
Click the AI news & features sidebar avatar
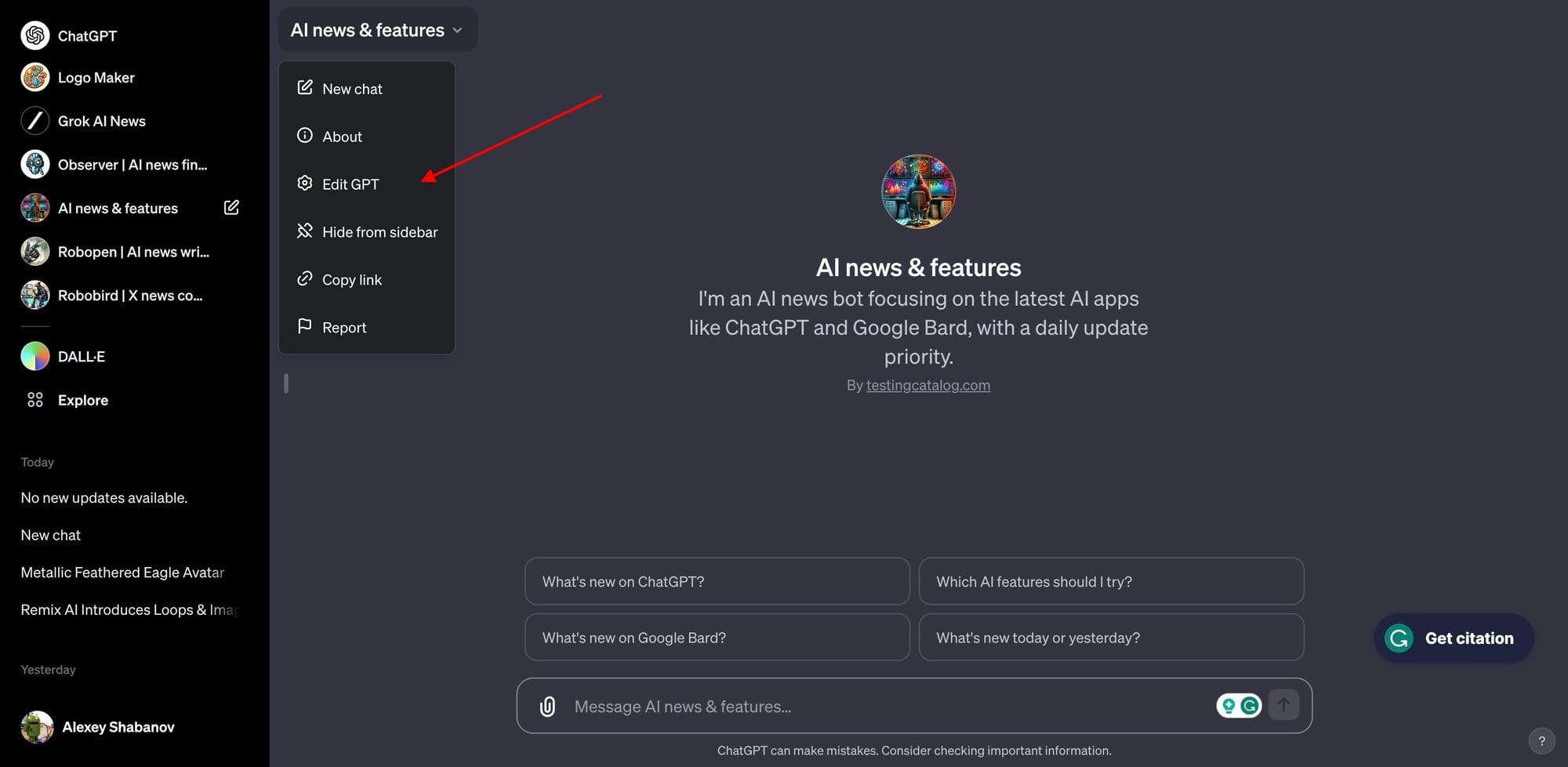(x=35, y=208)
